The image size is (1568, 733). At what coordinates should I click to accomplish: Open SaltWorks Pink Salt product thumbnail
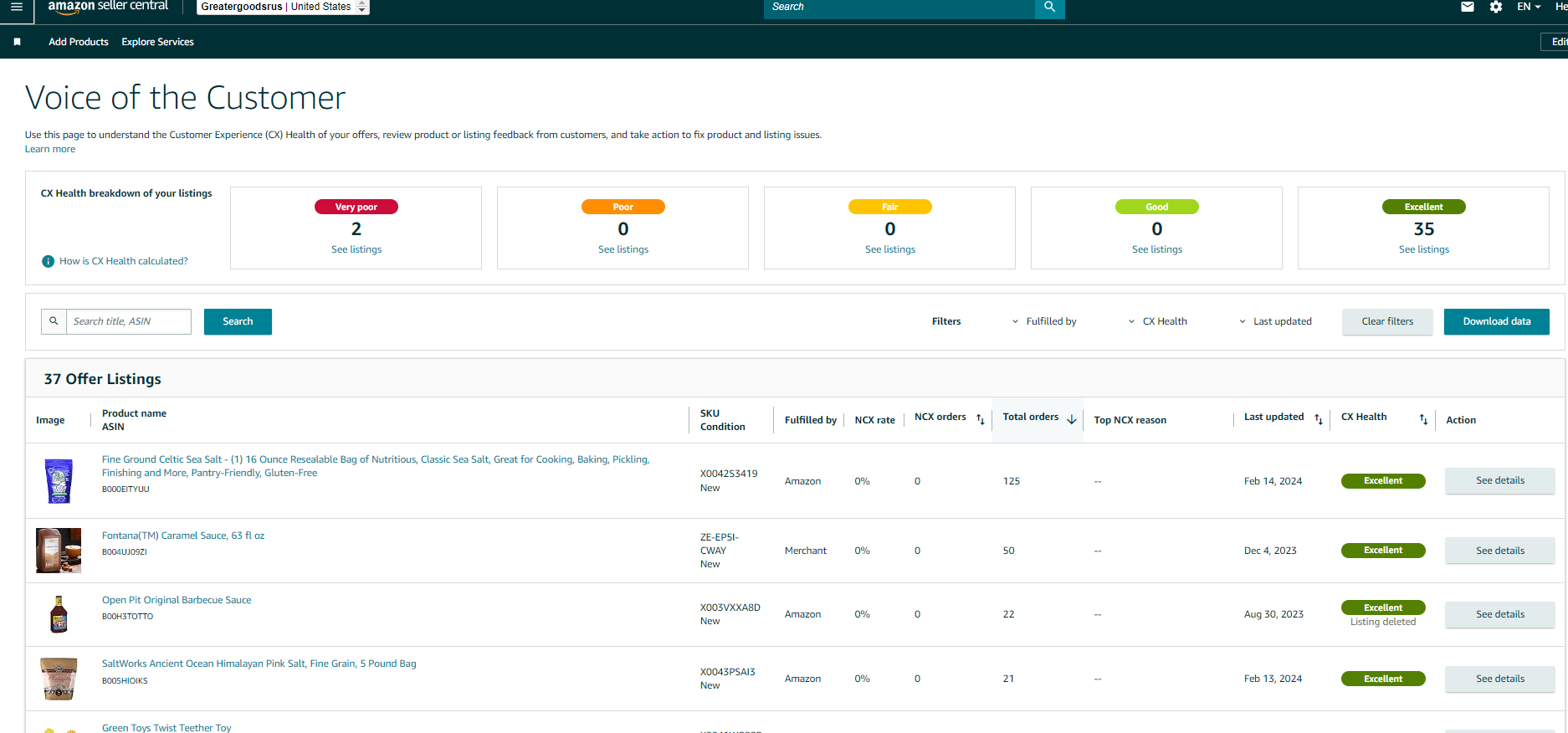tap(59, 679)
